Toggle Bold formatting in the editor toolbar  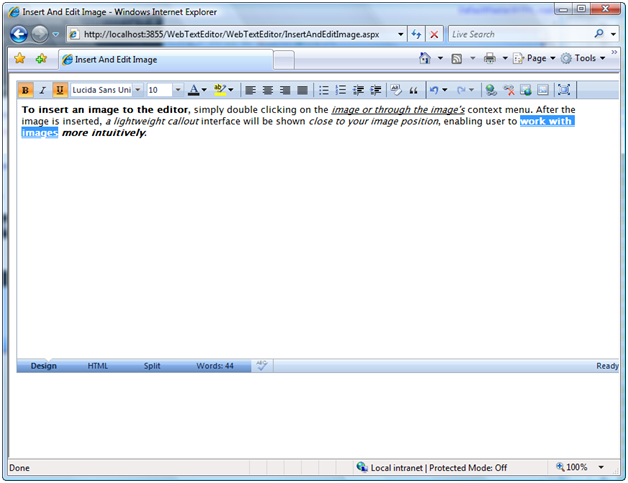pyautogui.click(x=26, y=90)
